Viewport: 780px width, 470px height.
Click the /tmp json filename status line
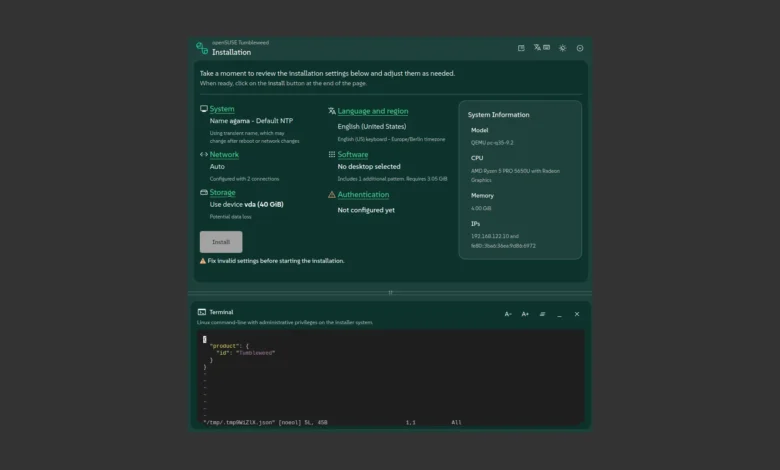pyautogui.click(x=265, y=422)
